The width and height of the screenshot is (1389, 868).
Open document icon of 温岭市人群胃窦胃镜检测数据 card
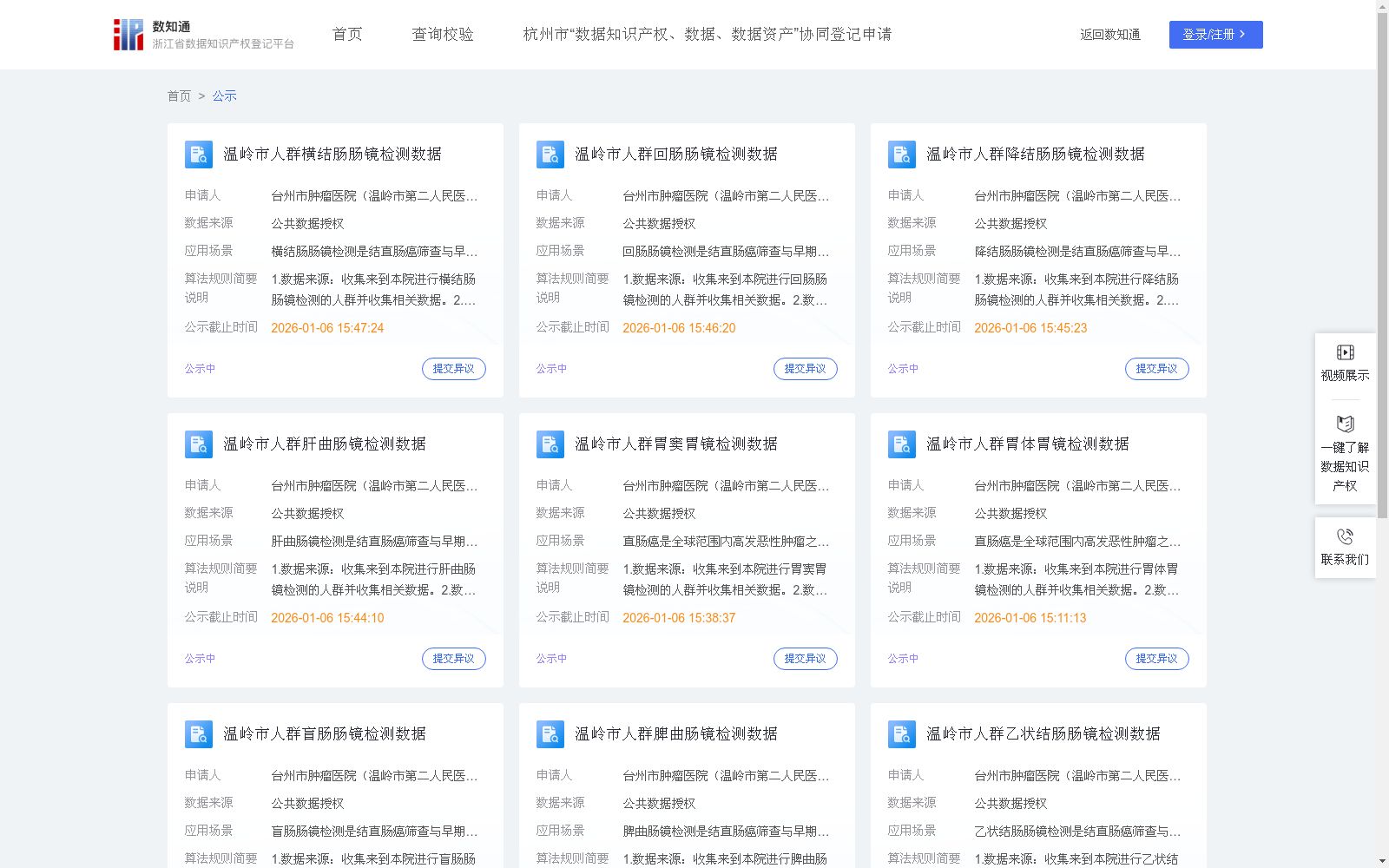550,444
